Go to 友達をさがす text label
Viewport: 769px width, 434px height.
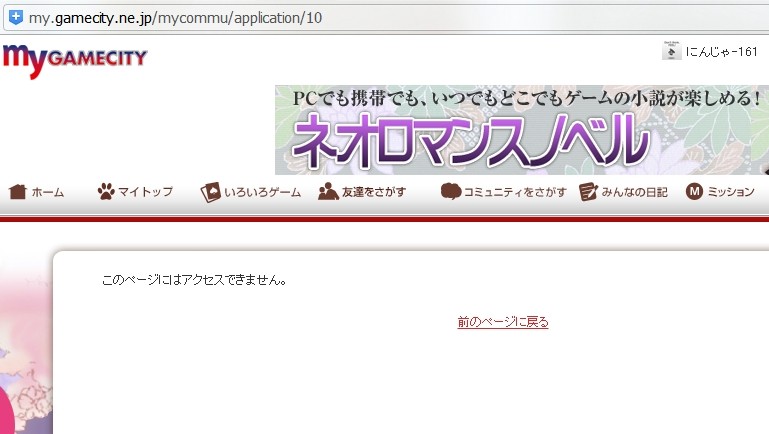(373, 192)
